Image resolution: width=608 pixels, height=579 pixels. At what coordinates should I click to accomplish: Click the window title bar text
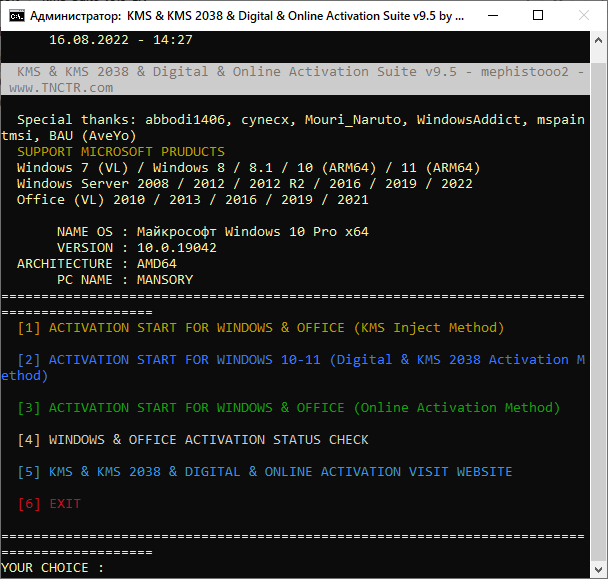[240, 16]
